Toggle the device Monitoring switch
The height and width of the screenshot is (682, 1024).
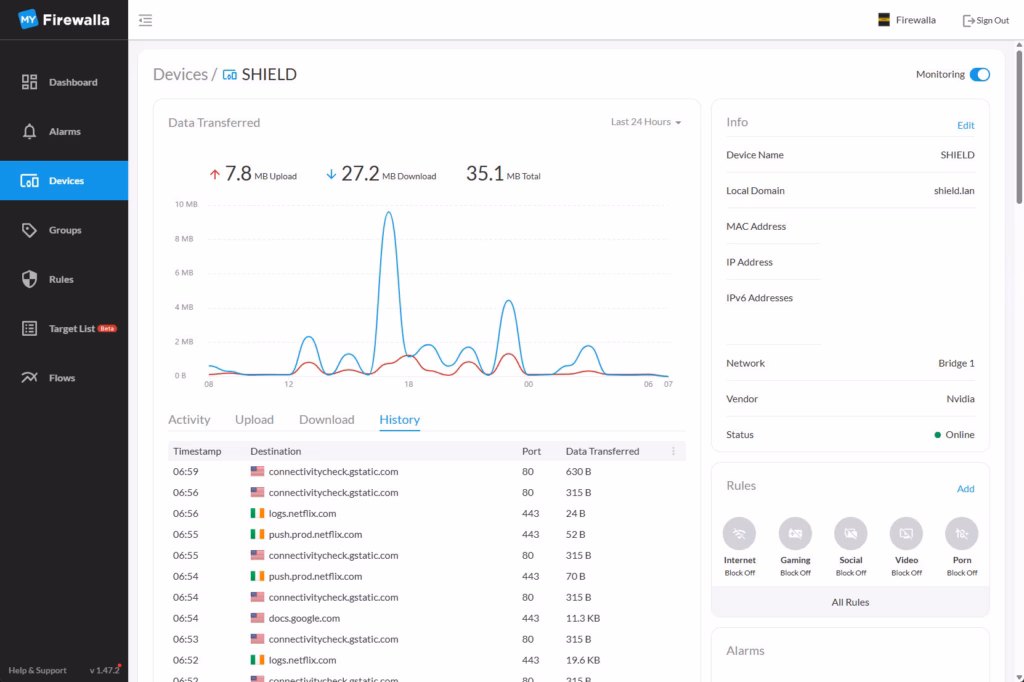[979, 75]
